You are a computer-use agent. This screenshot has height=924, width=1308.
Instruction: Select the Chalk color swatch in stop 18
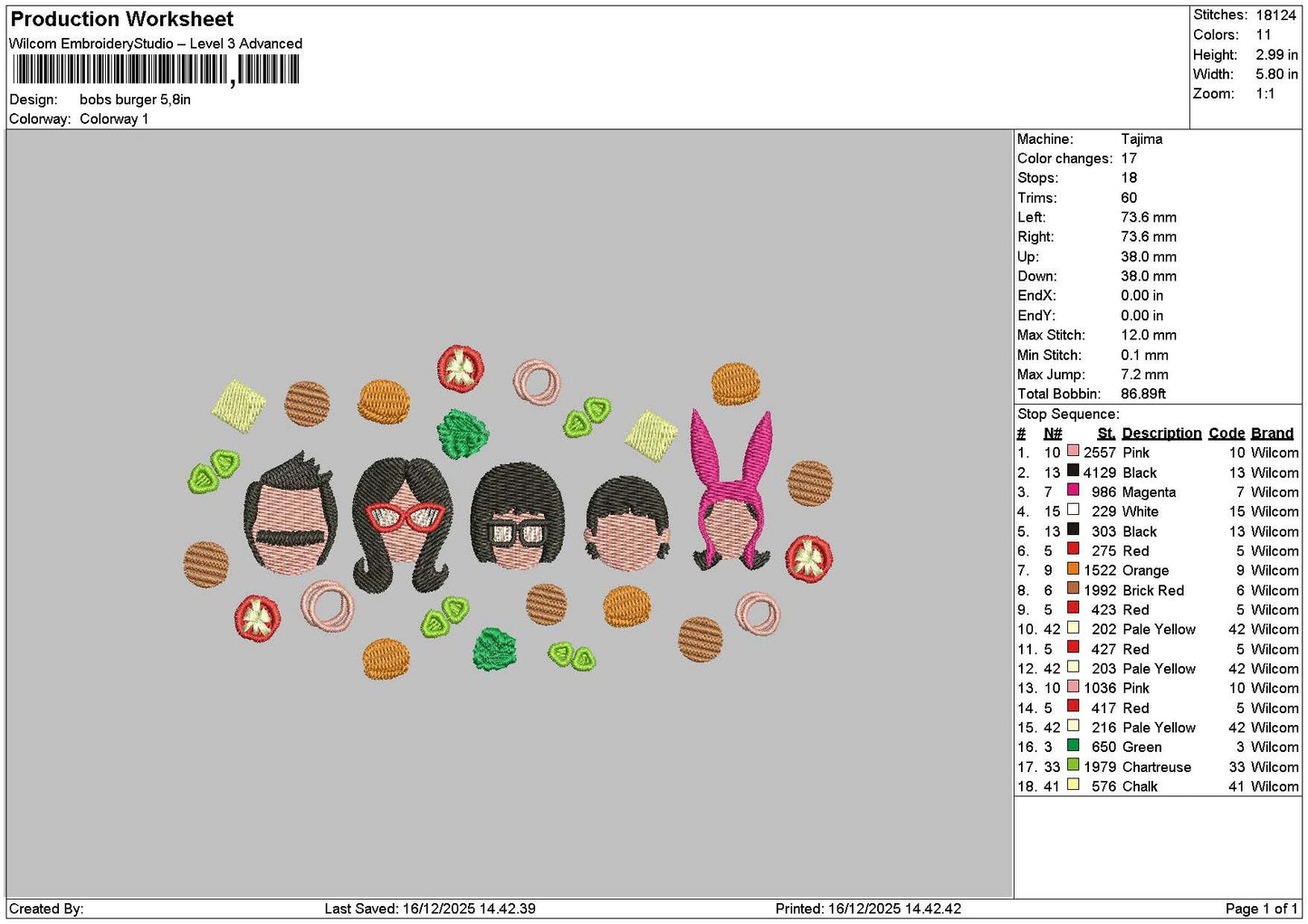tap(1073, 786)
